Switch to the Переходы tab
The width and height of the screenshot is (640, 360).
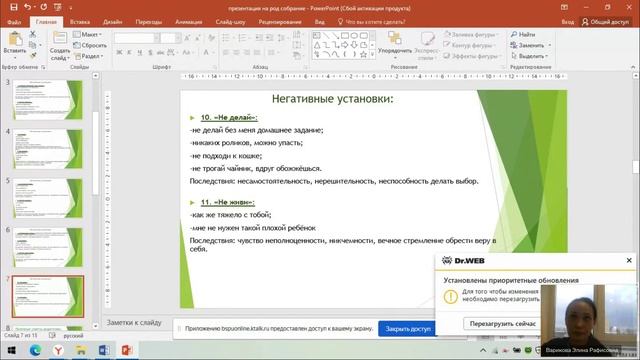[149, 22]
